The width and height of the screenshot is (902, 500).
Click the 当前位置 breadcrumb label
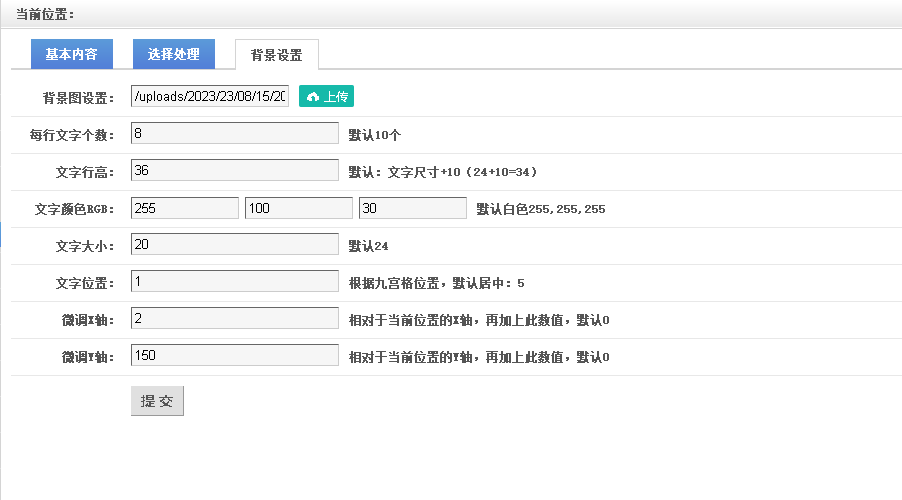pos(45,14)
